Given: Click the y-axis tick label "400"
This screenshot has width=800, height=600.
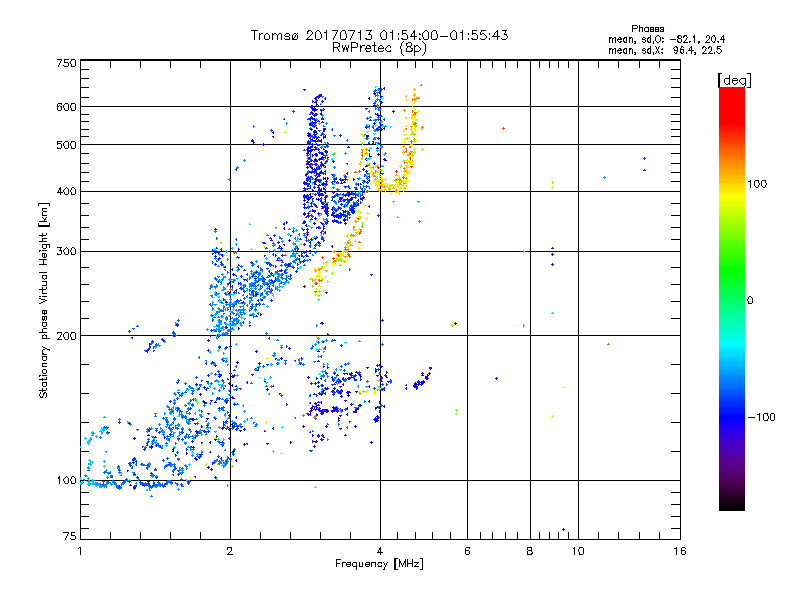Looking at the screenshot, I should (66, 192).
